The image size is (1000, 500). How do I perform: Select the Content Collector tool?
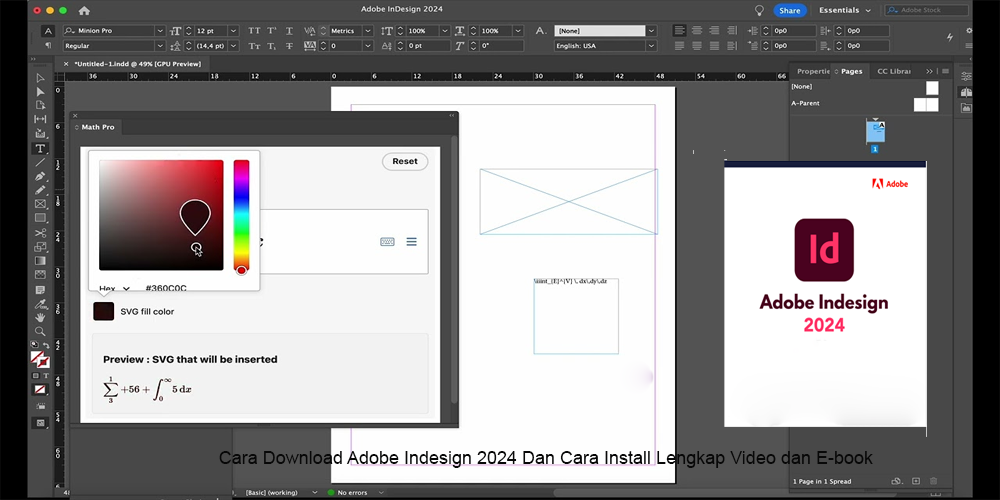click(40, 133)
